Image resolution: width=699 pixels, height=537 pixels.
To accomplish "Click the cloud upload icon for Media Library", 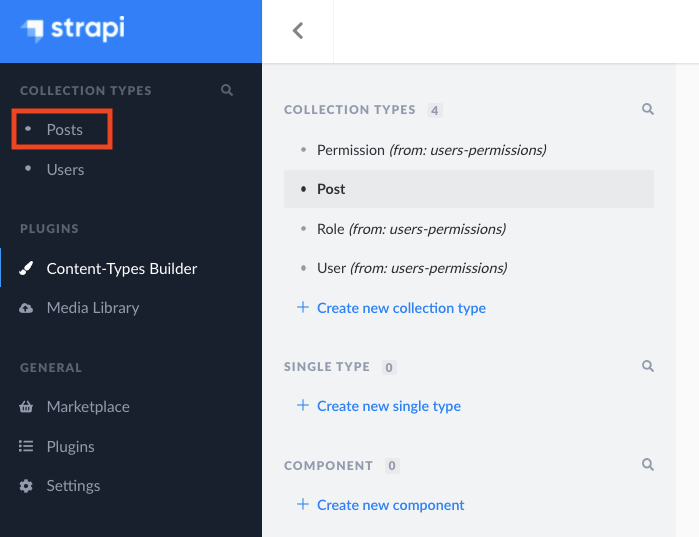I will (x=26, y=308).
